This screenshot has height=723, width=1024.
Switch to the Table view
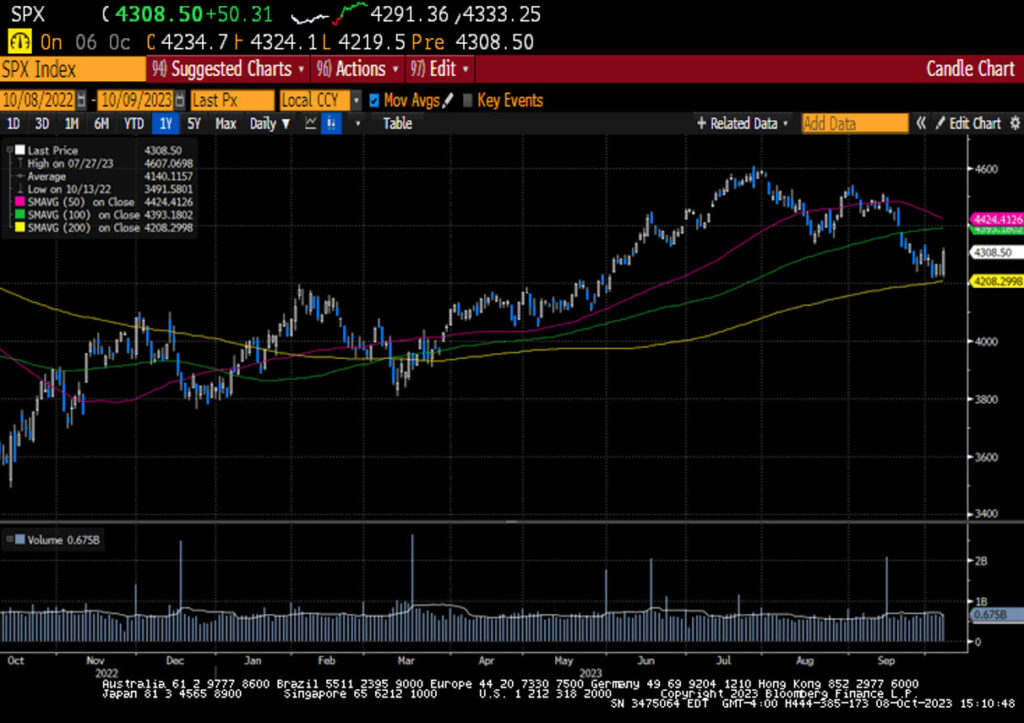pos(397,123)
